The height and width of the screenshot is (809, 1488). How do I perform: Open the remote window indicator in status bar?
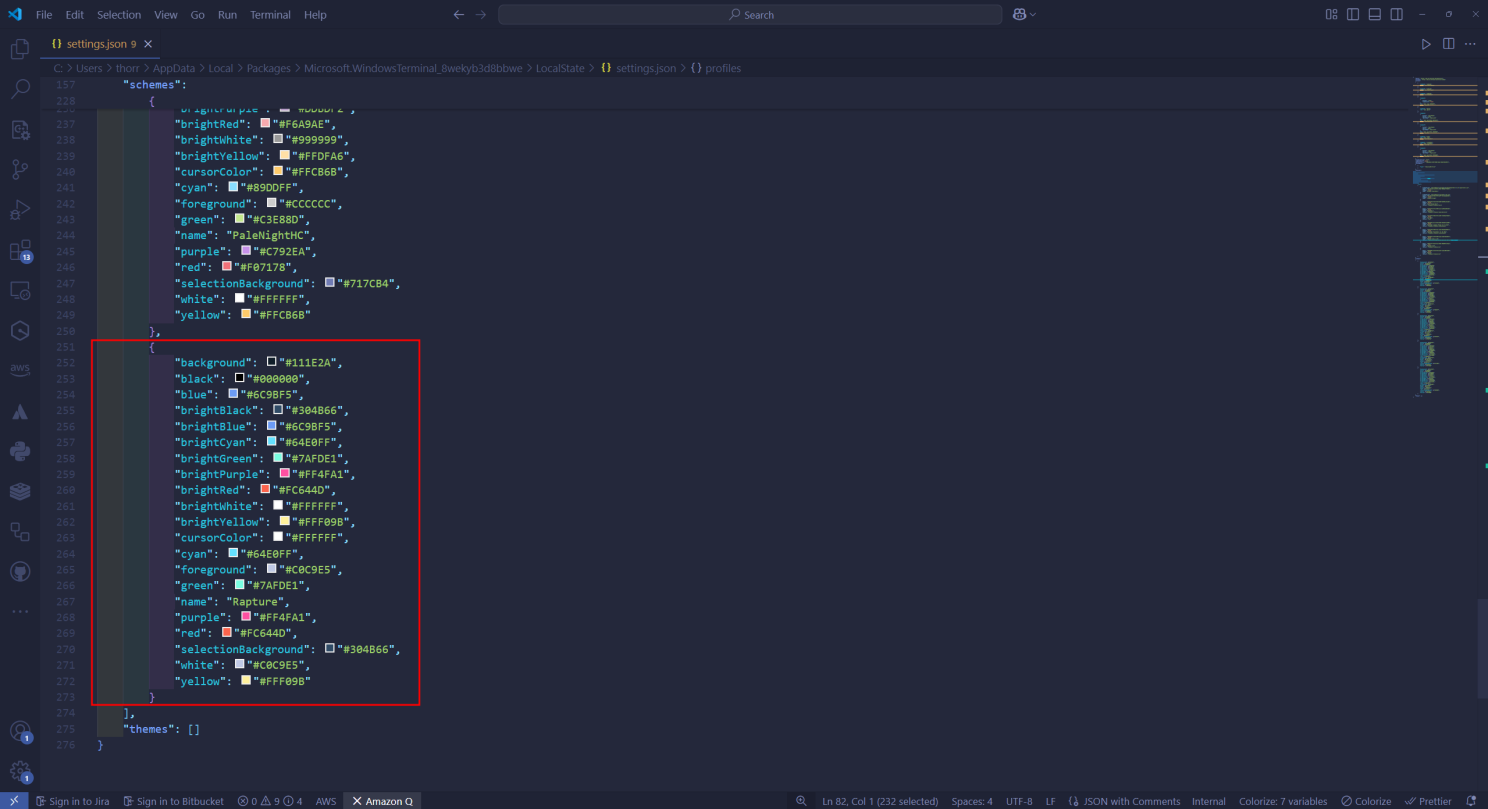[x=13, y=801]
